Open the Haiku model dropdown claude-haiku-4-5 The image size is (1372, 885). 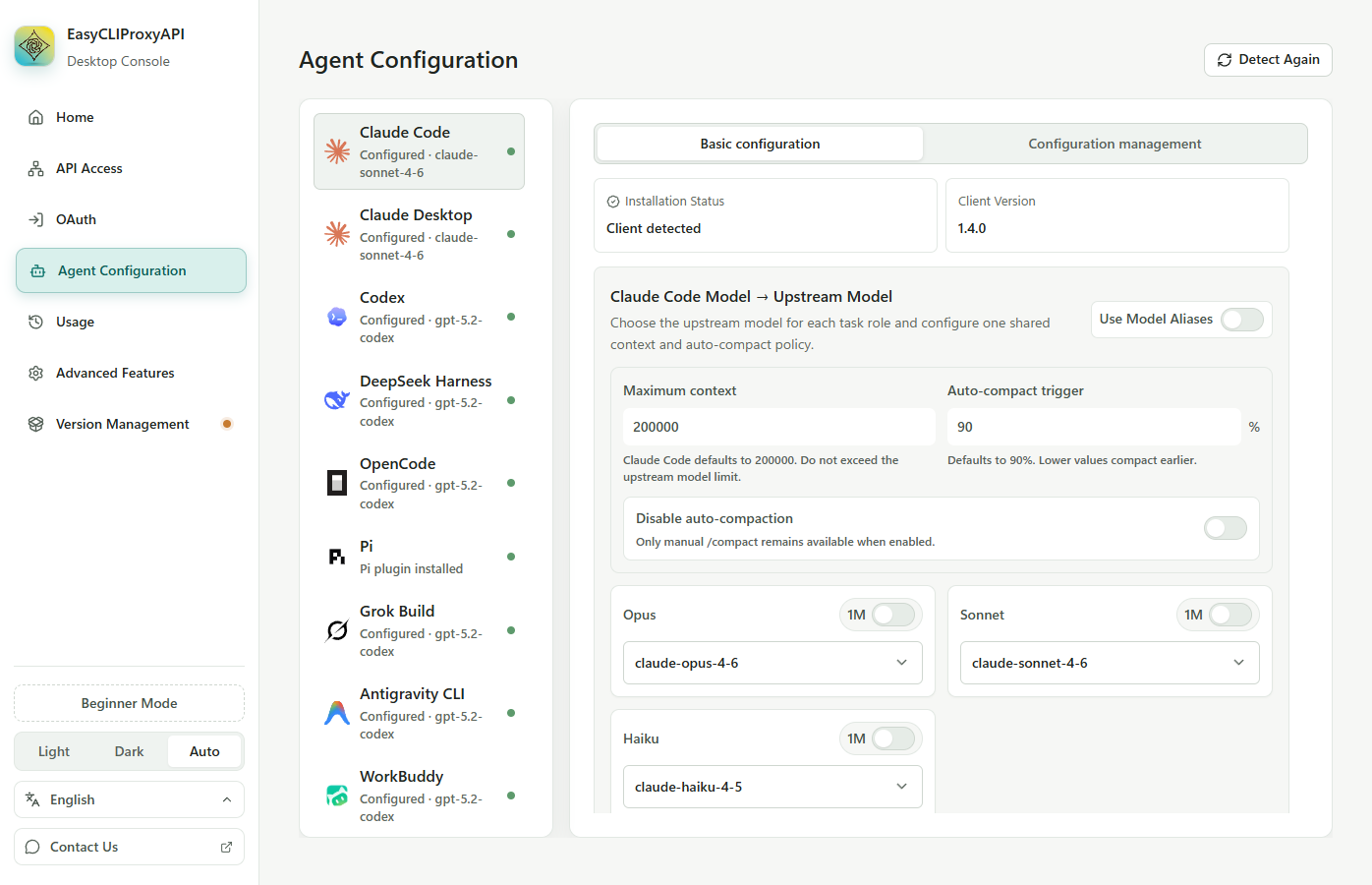click(x=772, y=787)
